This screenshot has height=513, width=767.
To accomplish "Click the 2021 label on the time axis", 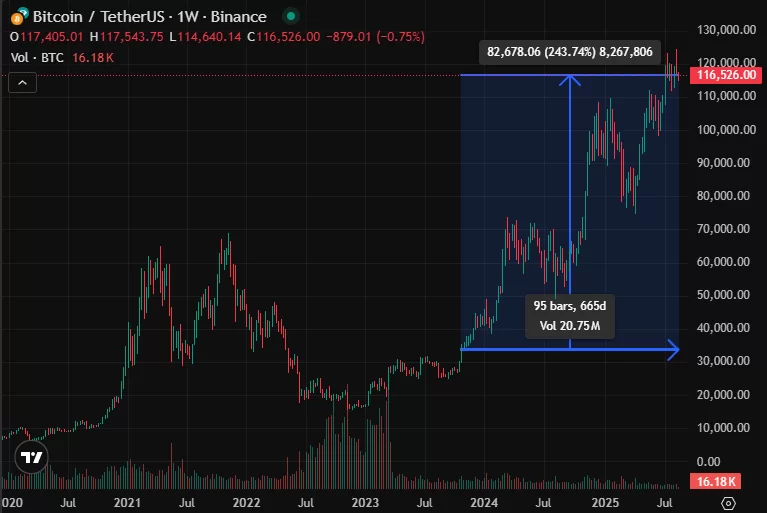I will click(127, 503).
